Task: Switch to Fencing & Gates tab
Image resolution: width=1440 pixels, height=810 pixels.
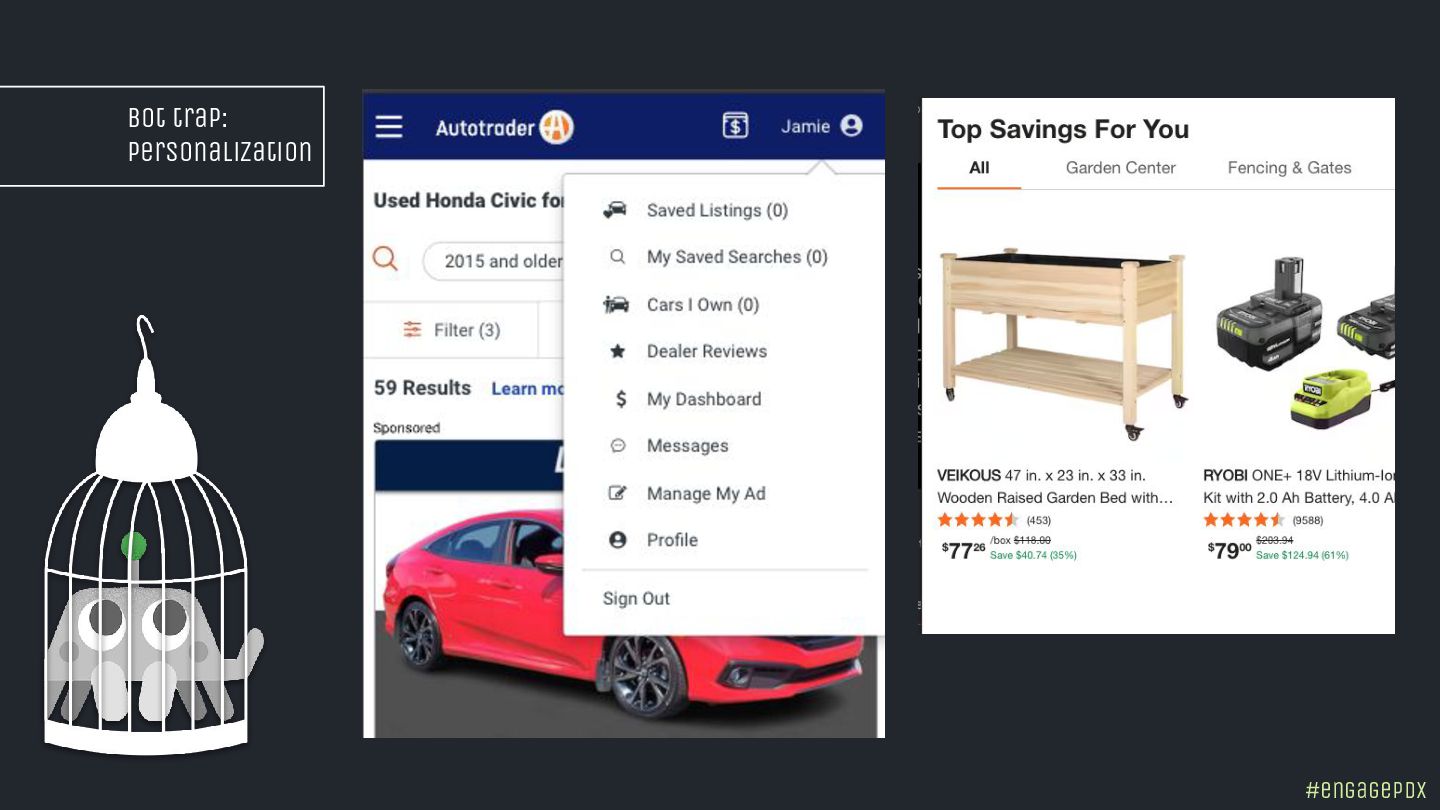Action: coord(1289,168)
